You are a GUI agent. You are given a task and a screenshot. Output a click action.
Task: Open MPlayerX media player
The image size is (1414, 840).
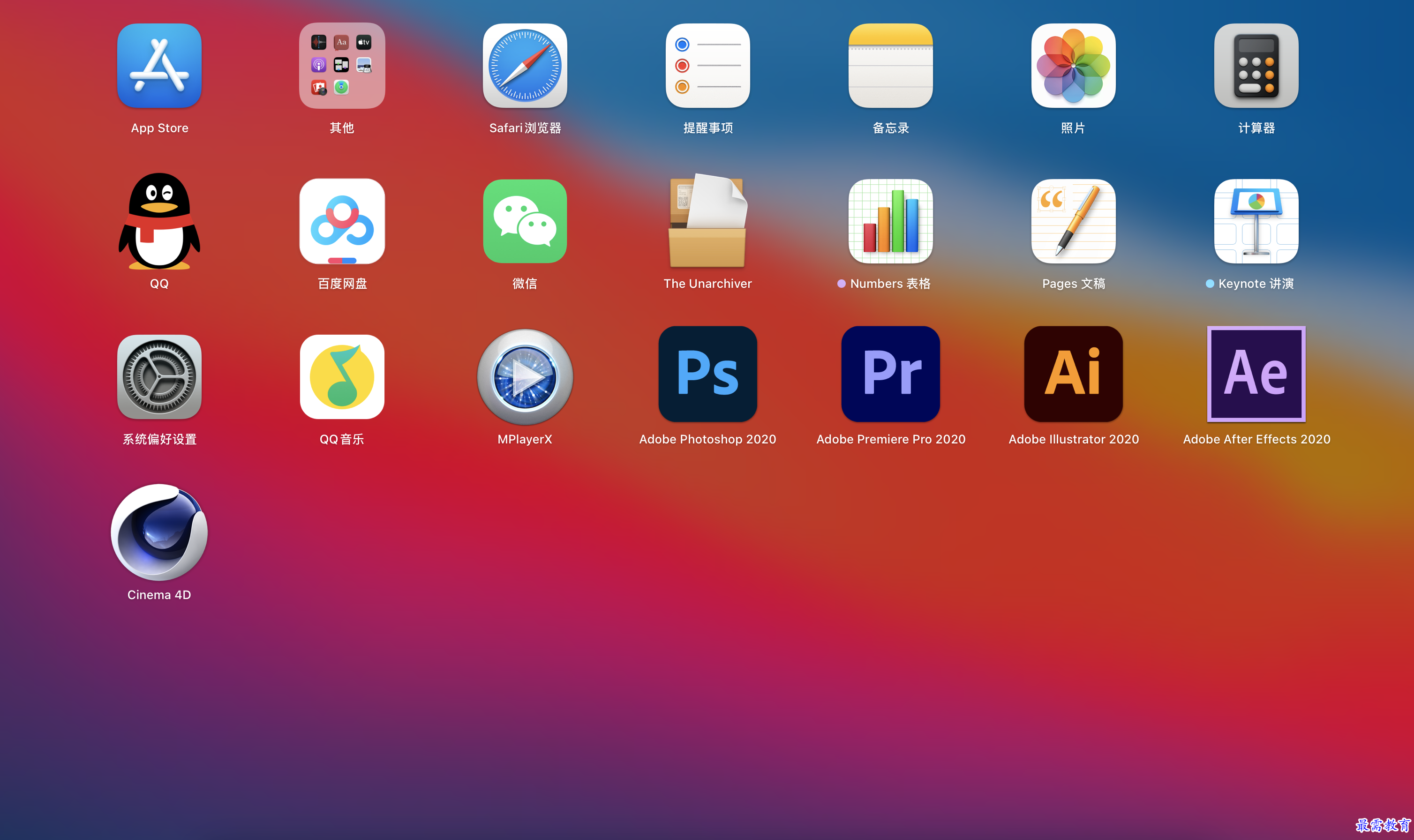525,377
